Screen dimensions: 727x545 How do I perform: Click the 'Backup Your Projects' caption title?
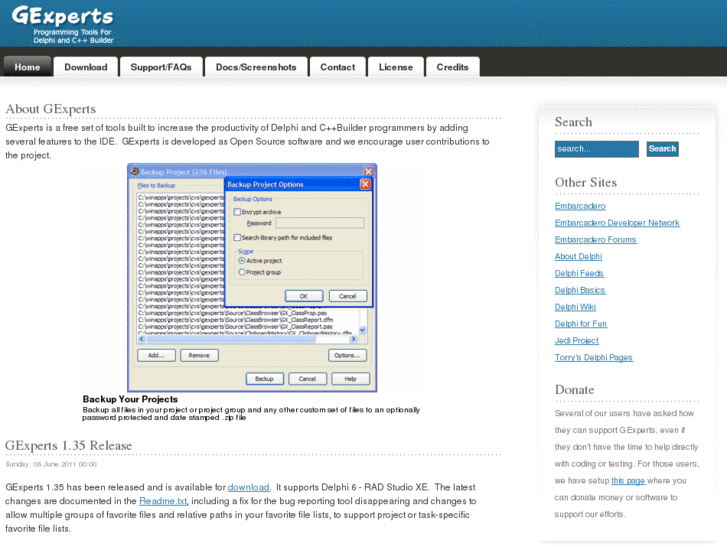[x=130, y=399]
